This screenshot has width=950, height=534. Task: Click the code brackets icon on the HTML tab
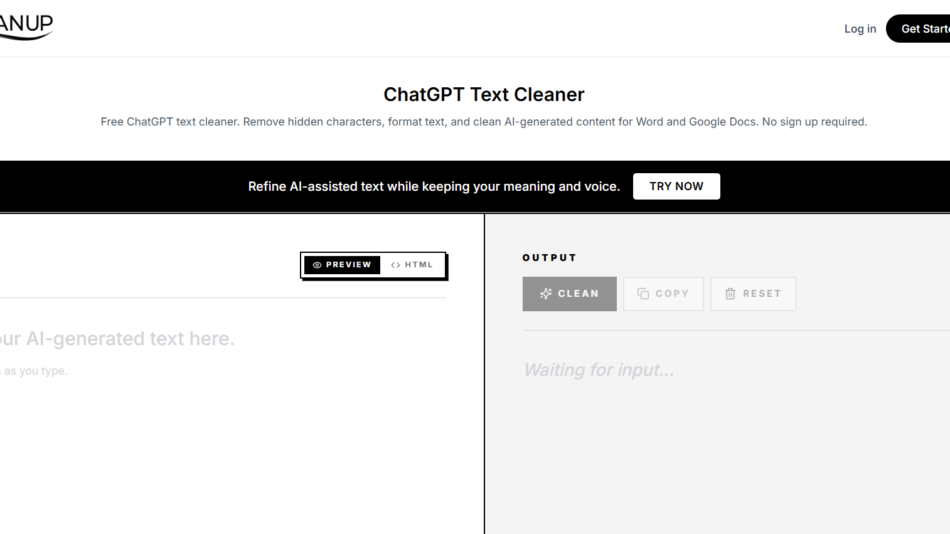396,265
